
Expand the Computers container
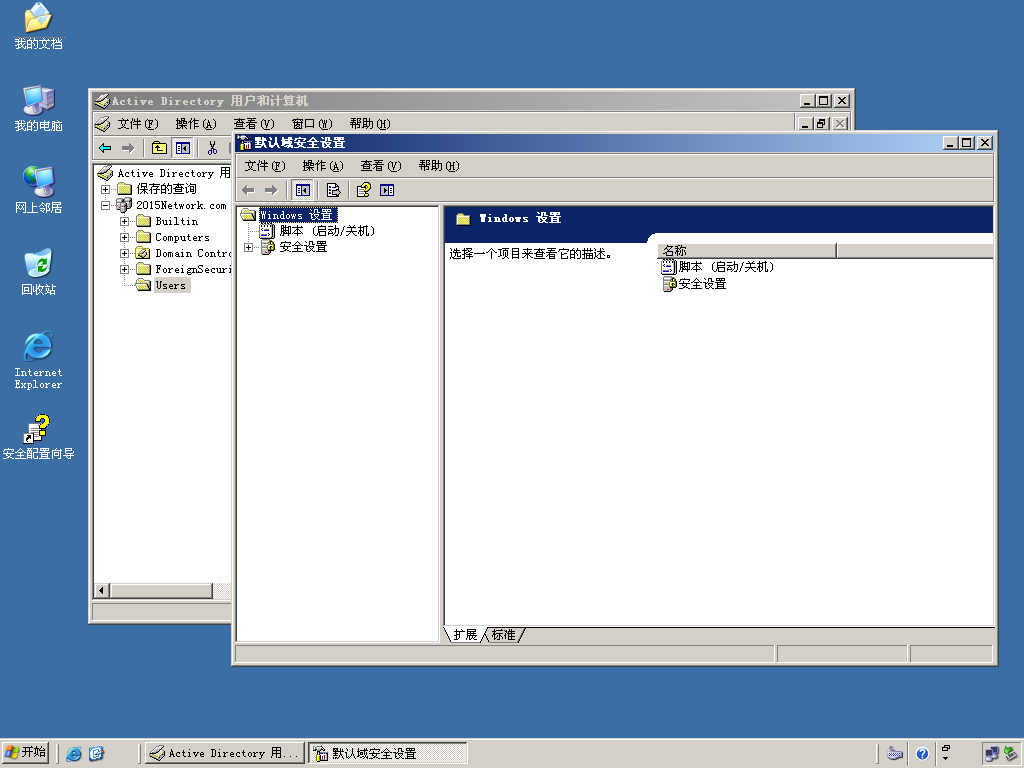[124, 237]
